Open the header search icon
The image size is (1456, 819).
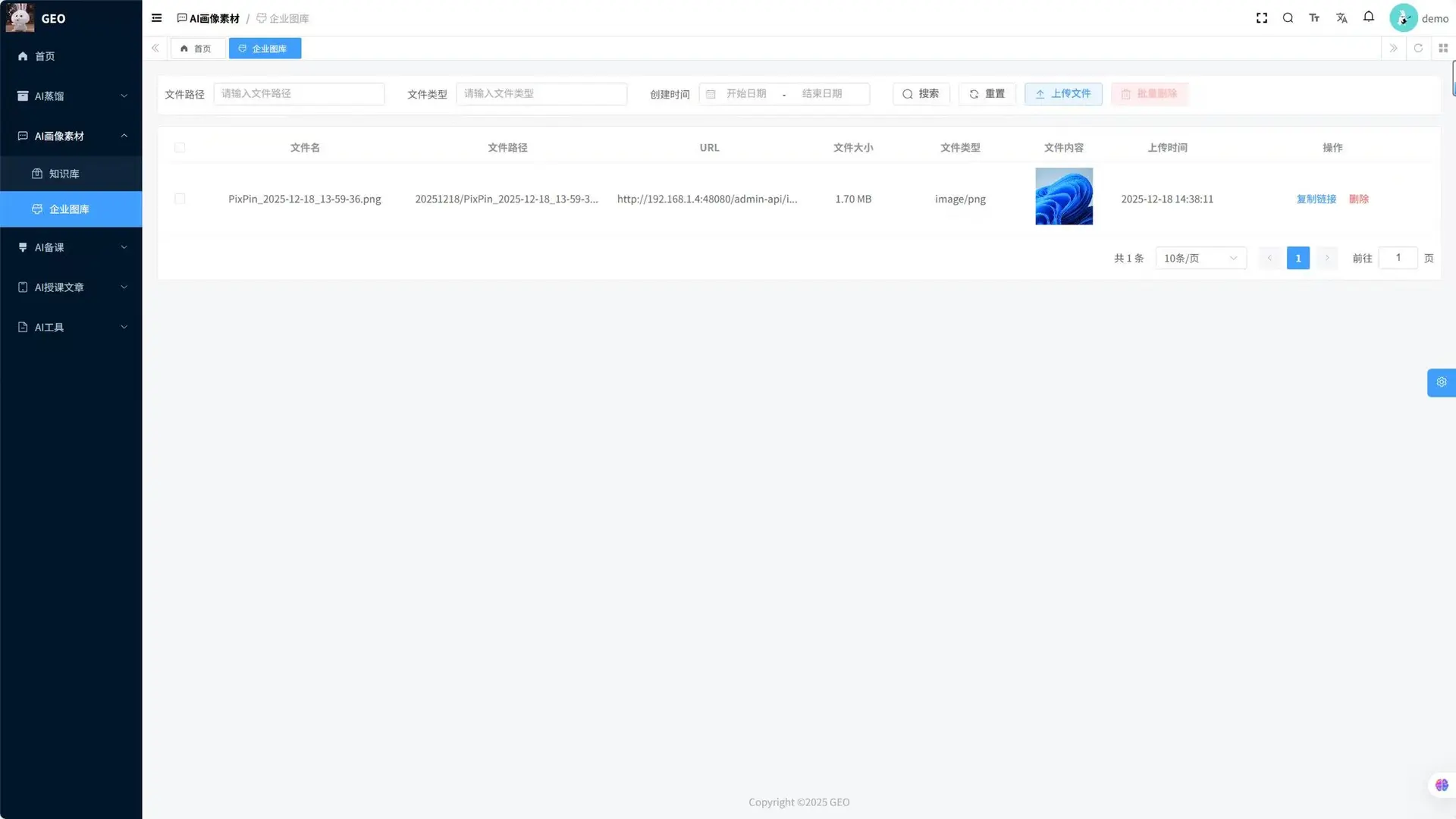(1288, 18)
